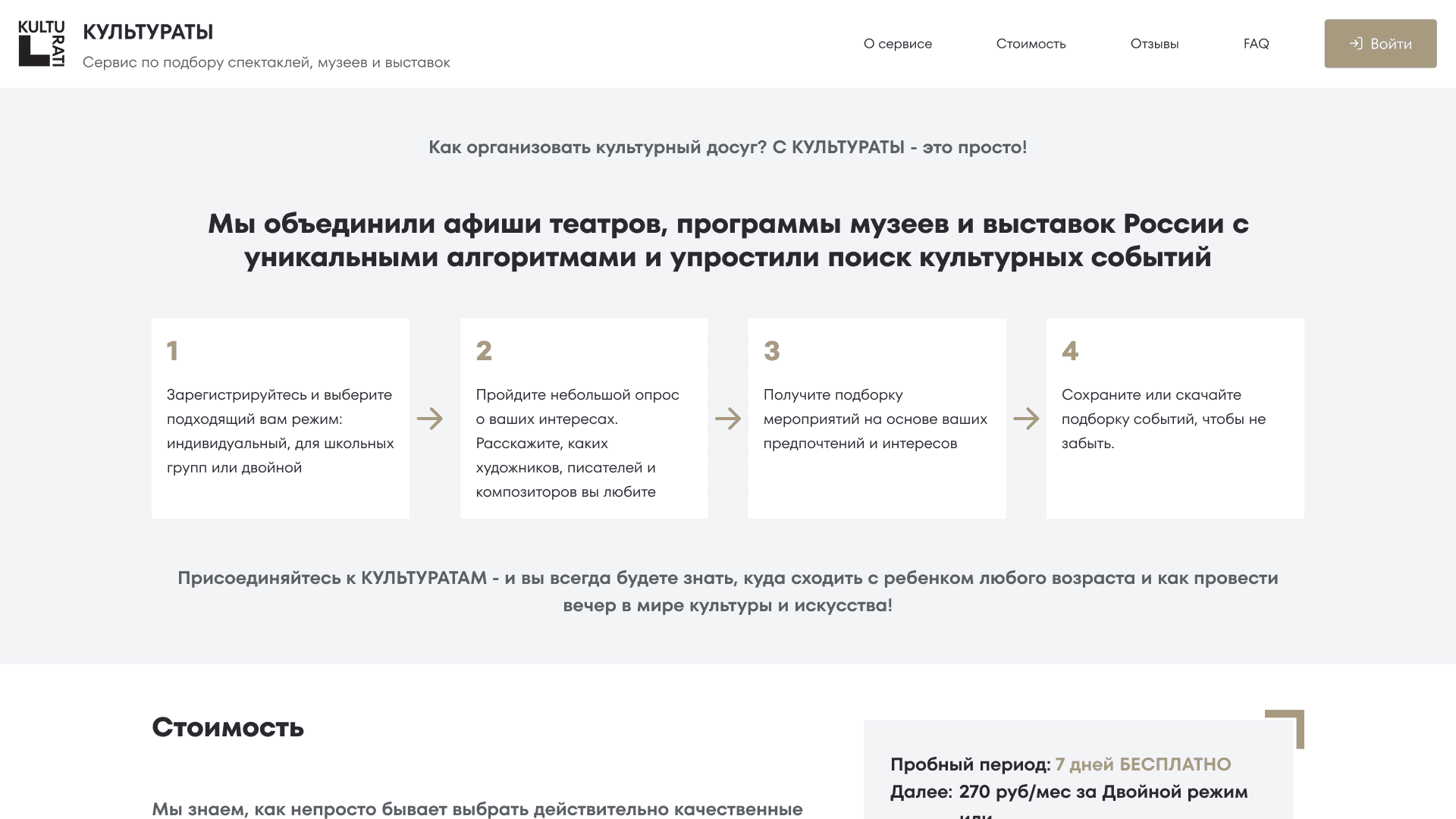Click arrow icon between steps 1 and 2
1456x819 pixels.
pyautogui.click(x=430, y=419)
